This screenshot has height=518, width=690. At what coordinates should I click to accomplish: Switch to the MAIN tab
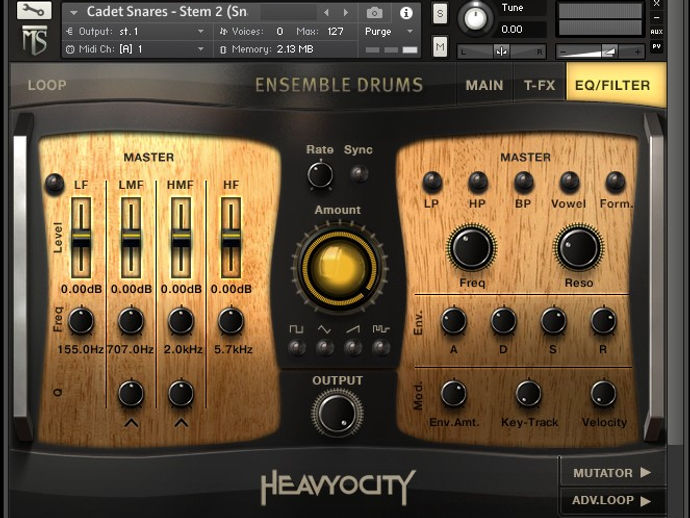484,85
